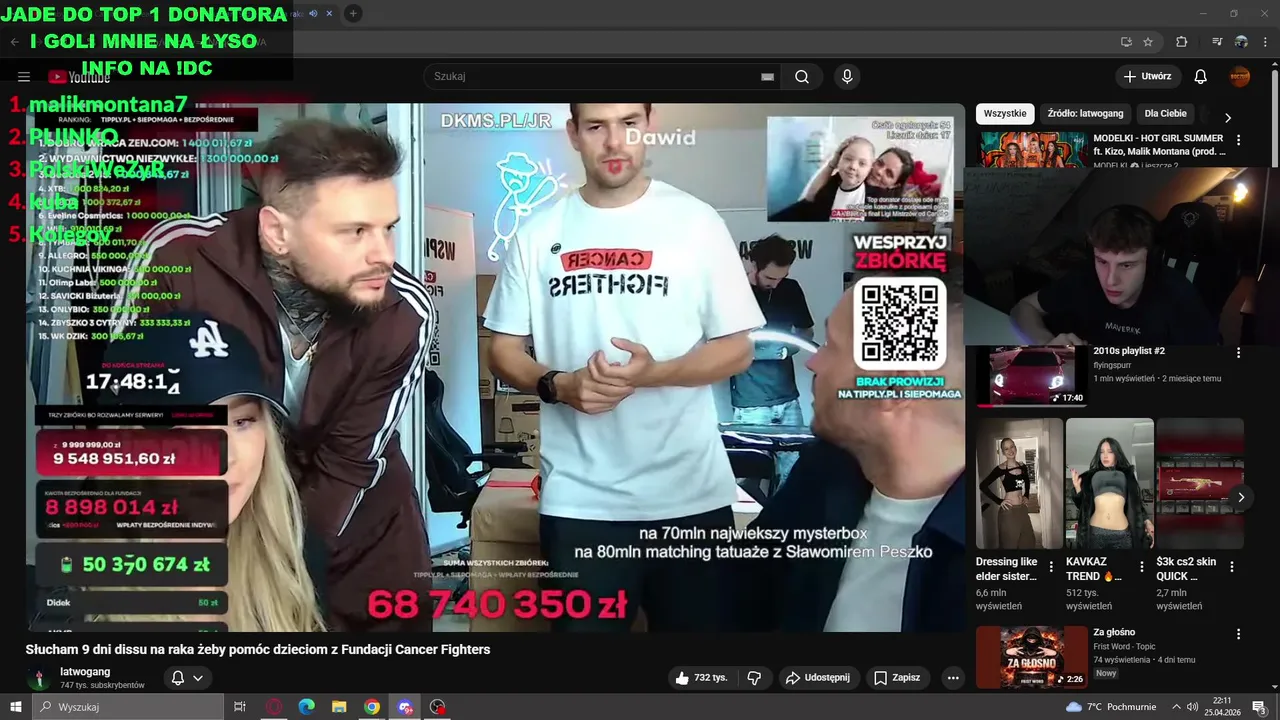Click the video title text

[x=258, y=650]
